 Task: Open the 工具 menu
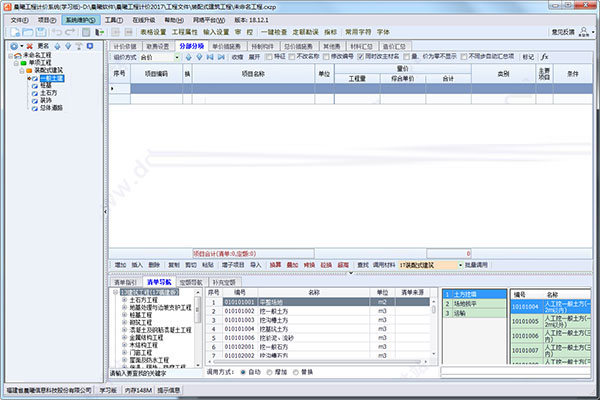pyautogui.click(x=114, y=20)
